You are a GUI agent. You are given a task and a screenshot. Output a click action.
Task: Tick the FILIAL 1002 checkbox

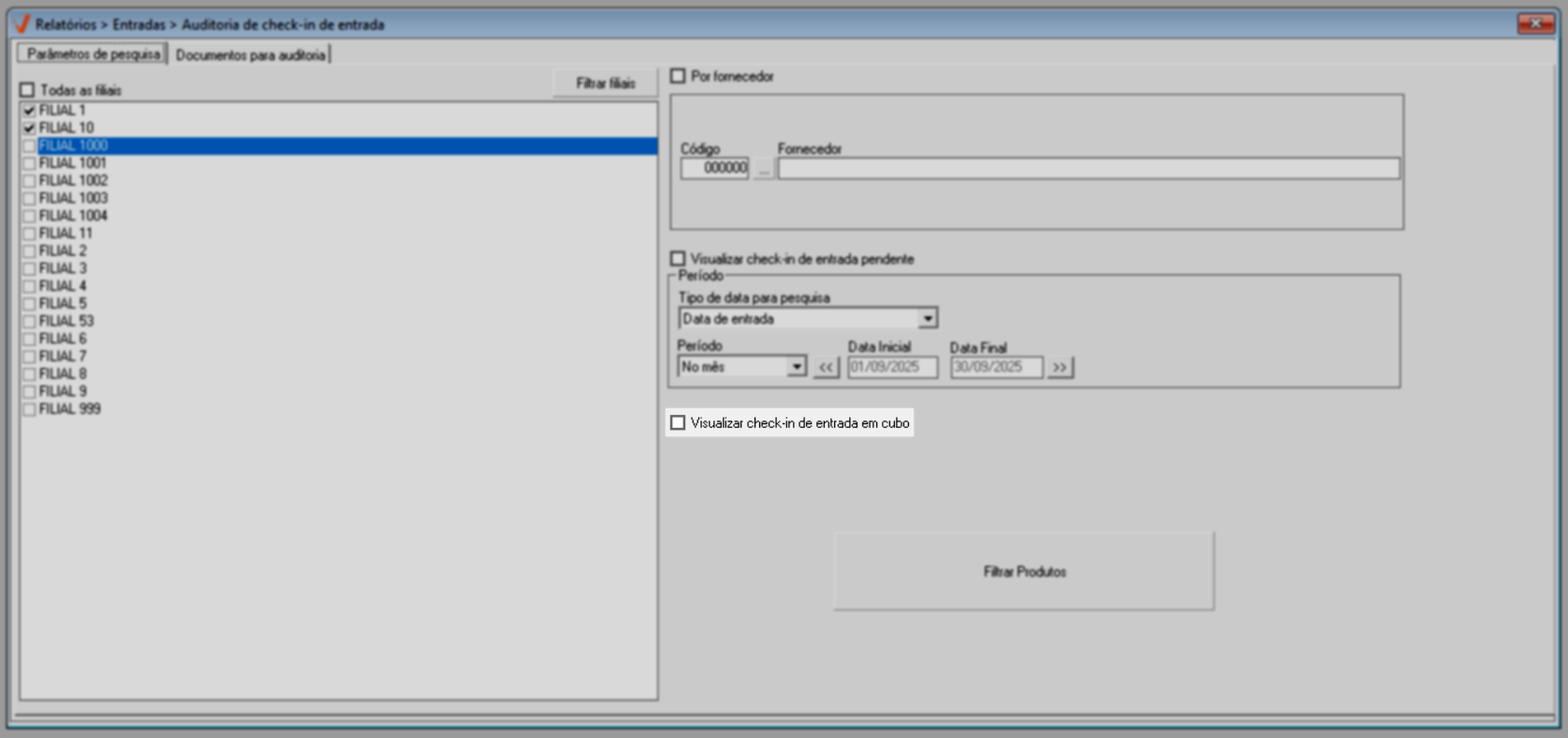(x=29, y=181)
